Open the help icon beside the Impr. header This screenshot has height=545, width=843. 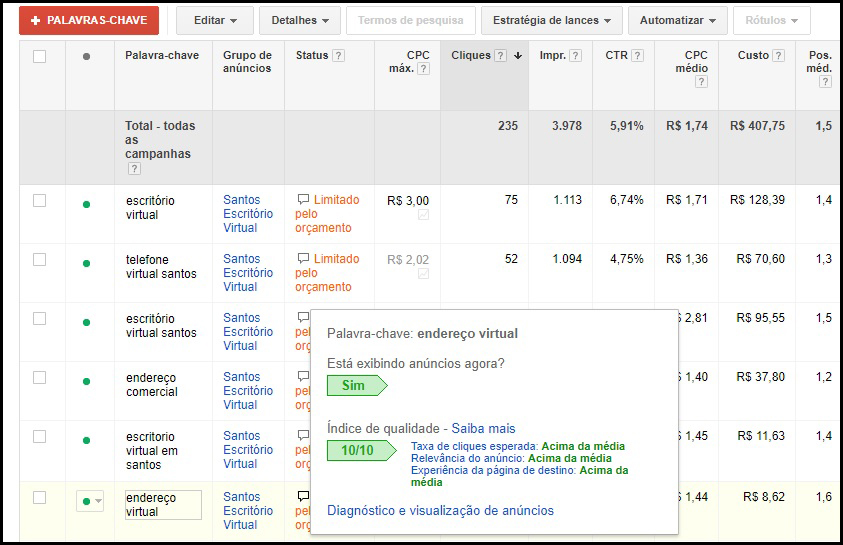click(x=575, y=55)
